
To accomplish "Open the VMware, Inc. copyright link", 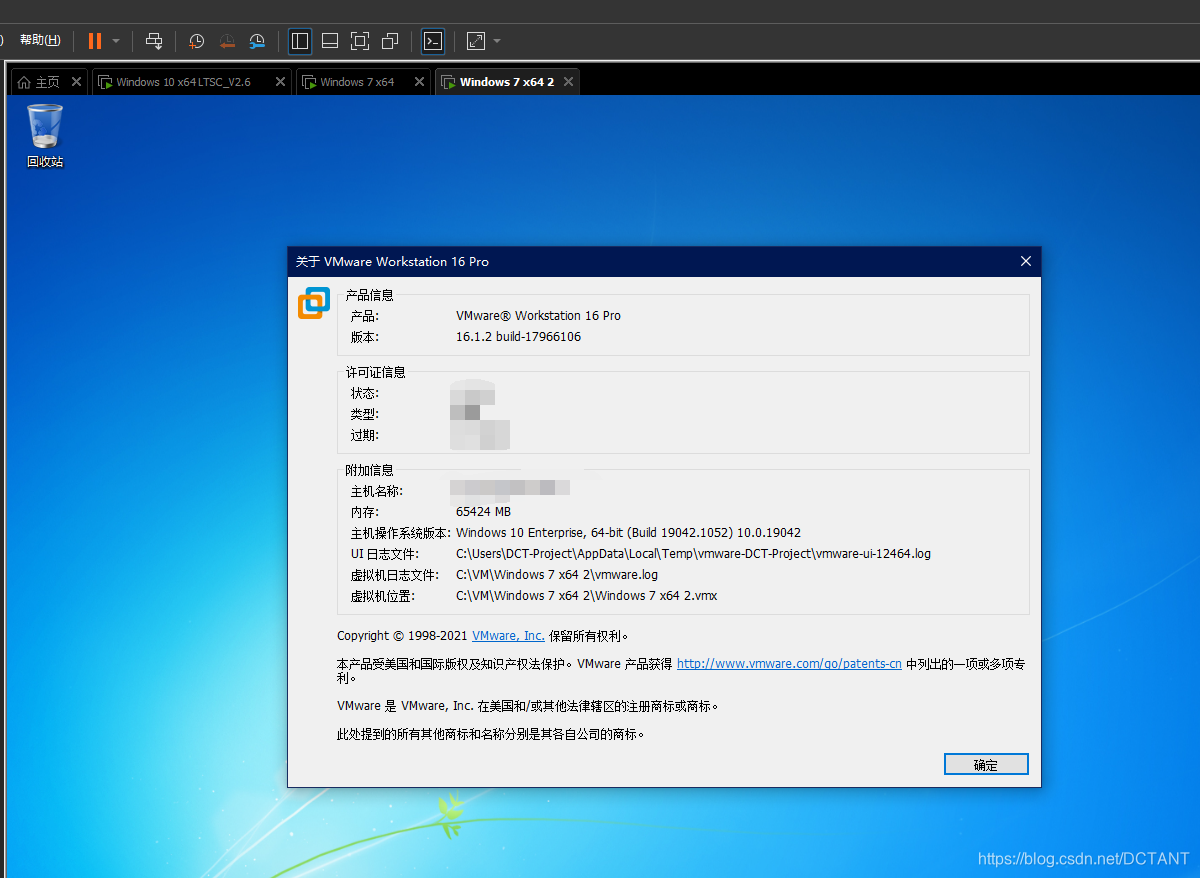I will click(507, 635).
